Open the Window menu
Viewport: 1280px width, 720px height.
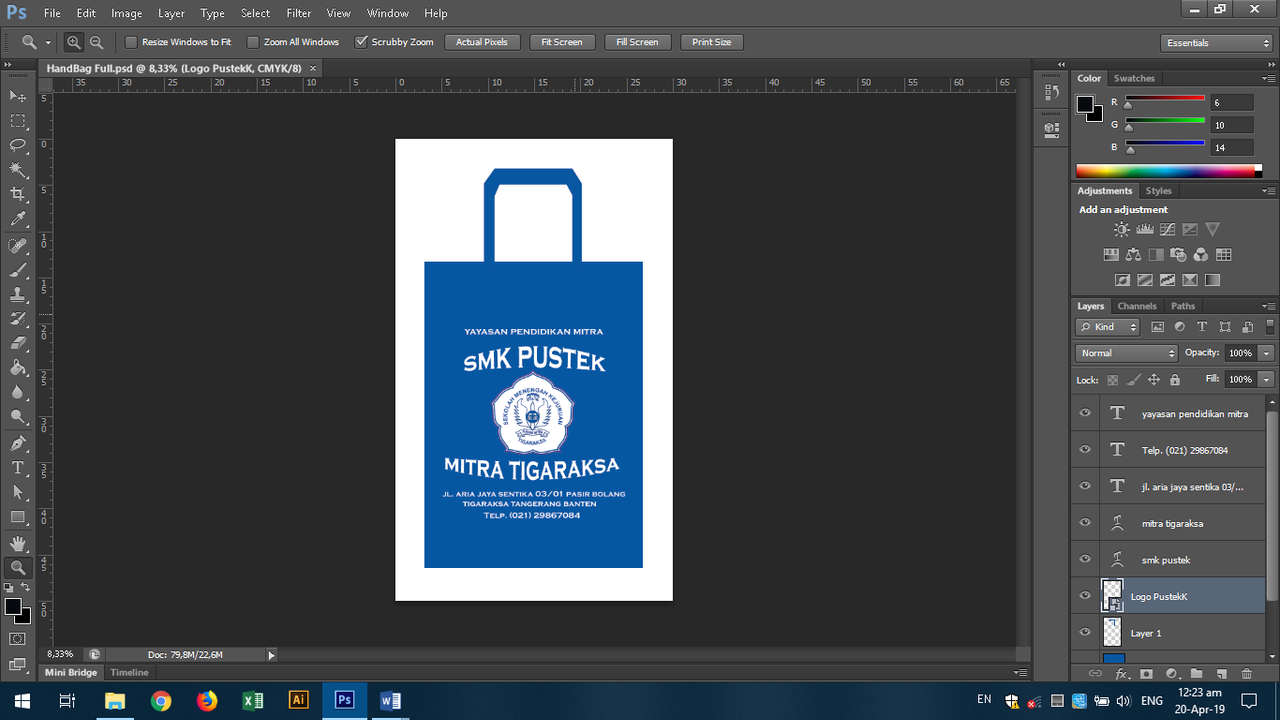click(x=387, y=13)
